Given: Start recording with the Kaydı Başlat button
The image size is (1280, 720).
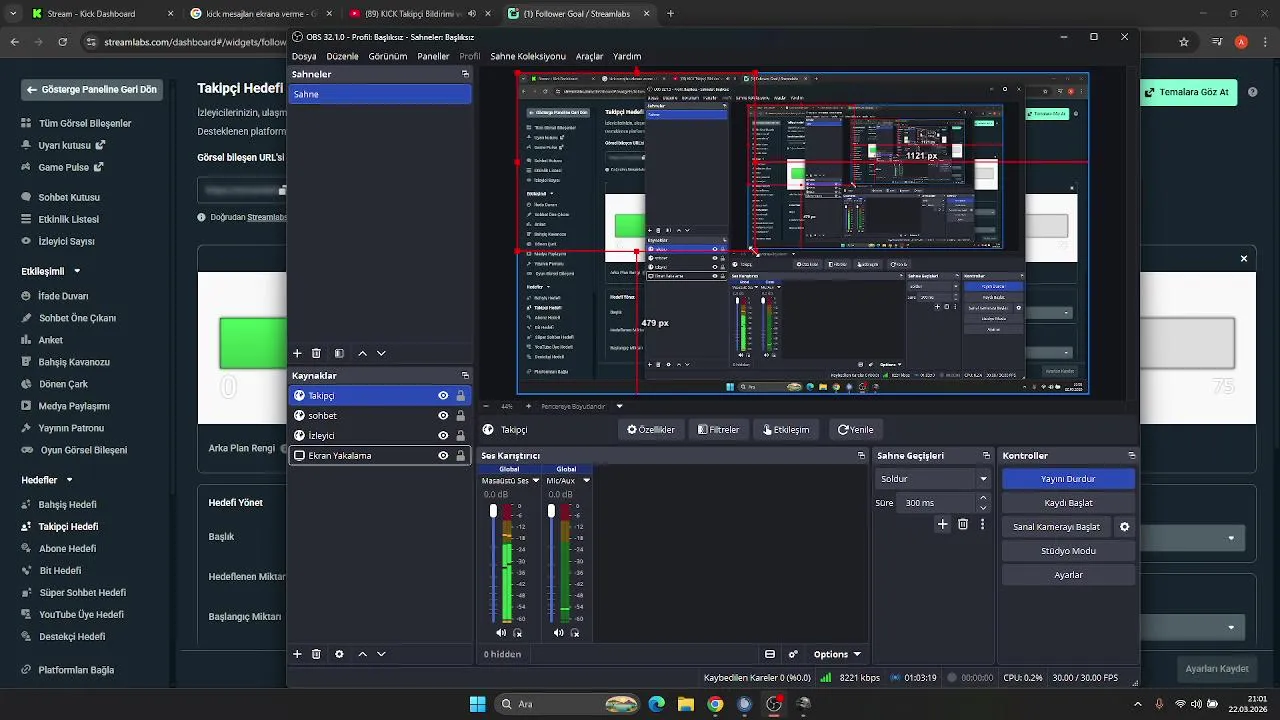Looking at the screenshot, I should point(1068,503).
